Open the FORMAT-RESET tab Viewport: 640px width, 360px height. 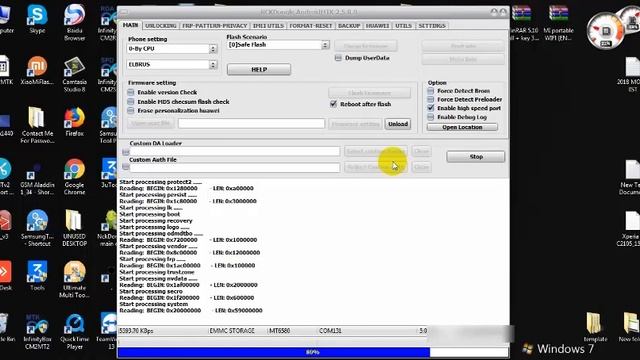point(311,26)
